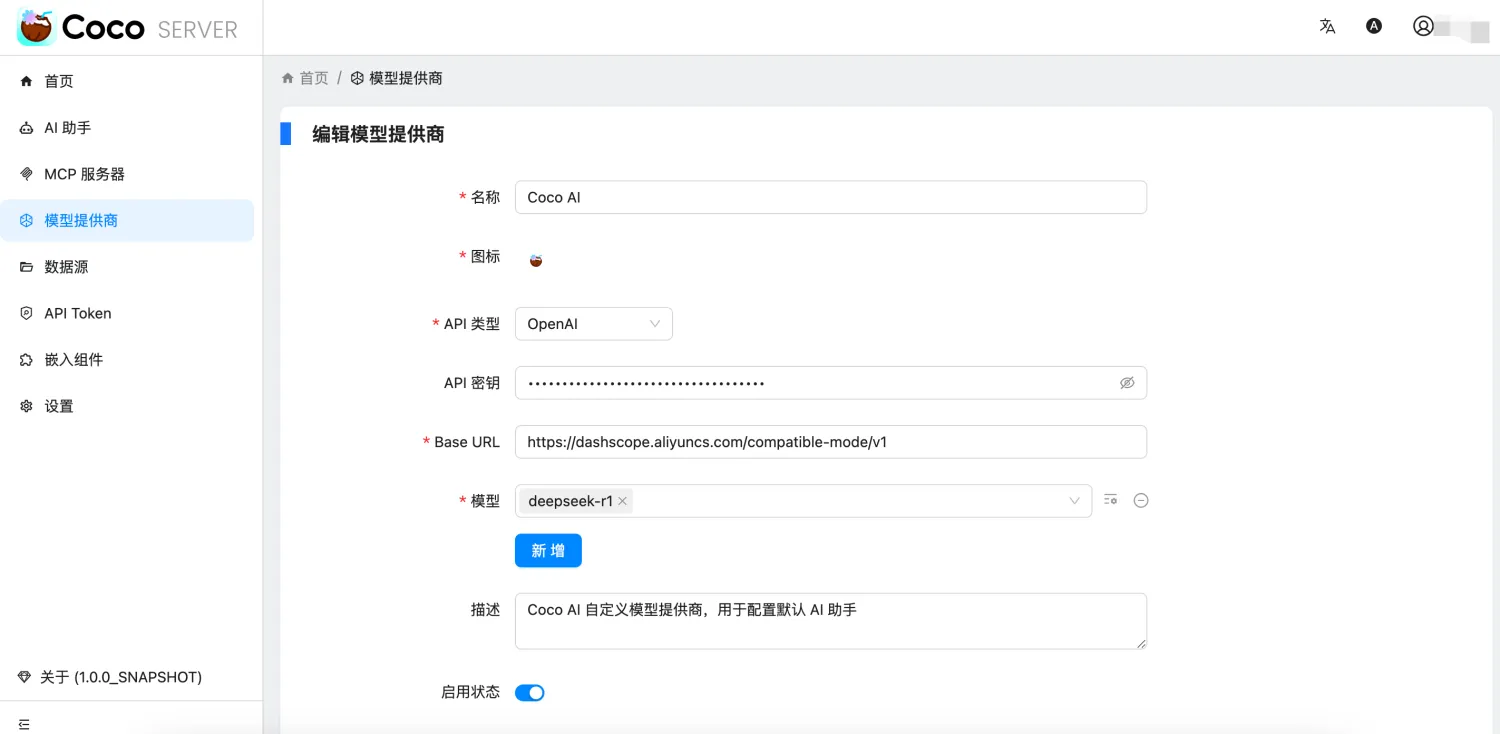
Task: Click the MCP 服务器 icon in the sidebar
Action: click(27, 174)
